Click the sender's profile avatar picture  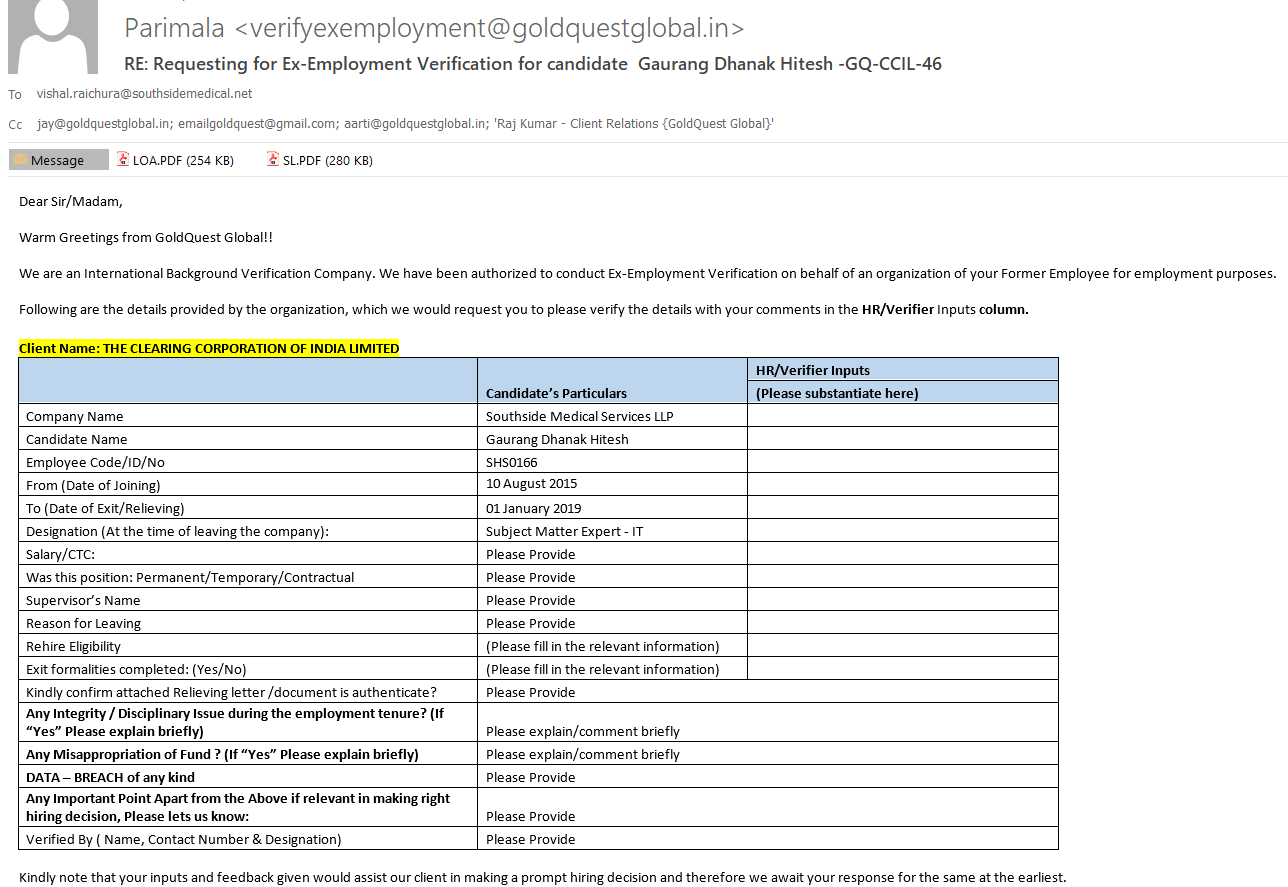[53, 37]
